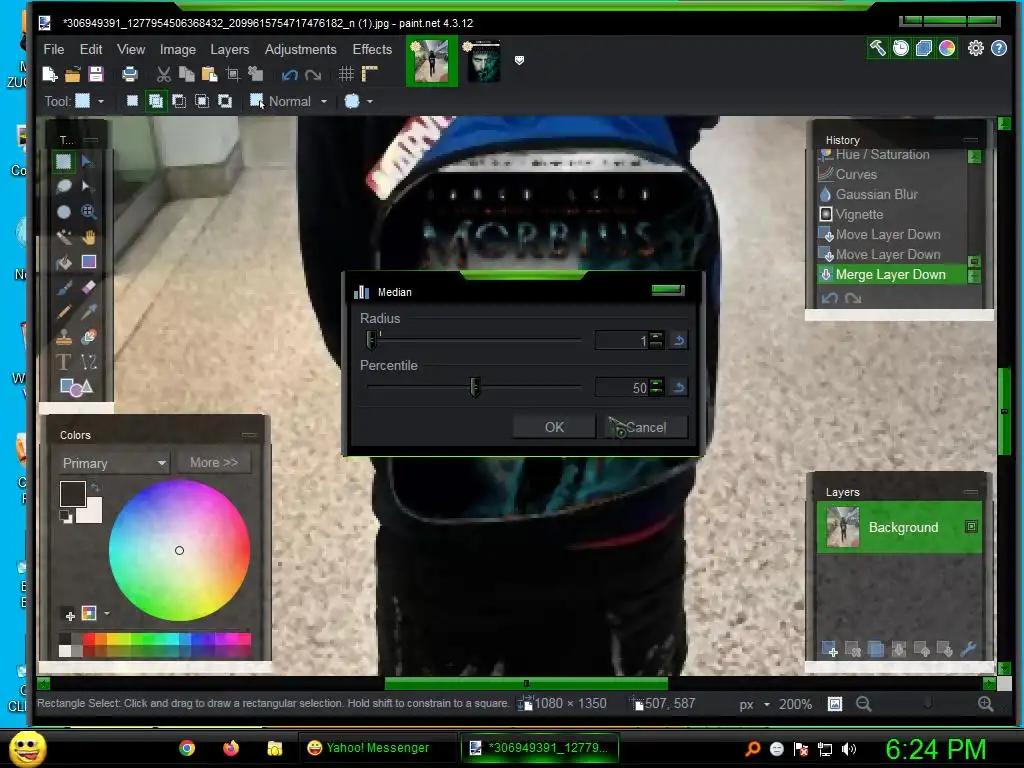This screenshot has width=1024, height=768.
Task: Select the Pan hand tool
Action: pyautogui.click(x=88, y=237)
